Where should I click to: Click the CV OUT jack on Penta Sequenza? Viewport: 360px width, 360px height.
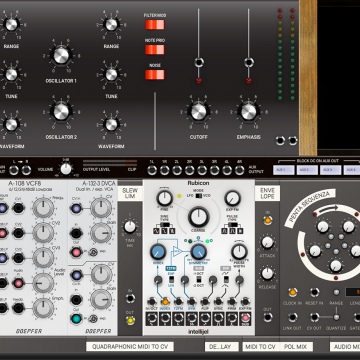pyautogui.click(x=314, y=317)
